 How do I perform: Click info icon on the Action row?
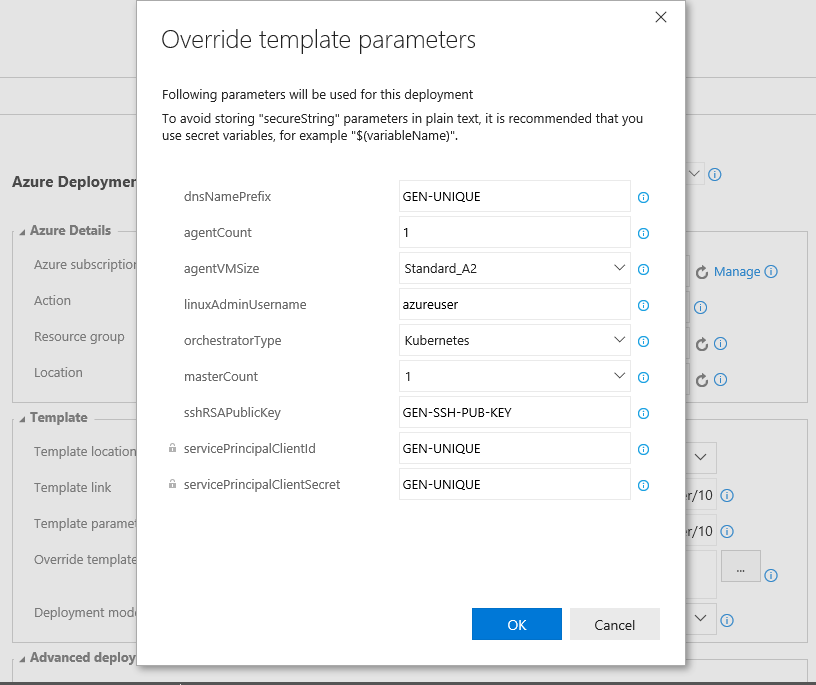coord(700,308)
